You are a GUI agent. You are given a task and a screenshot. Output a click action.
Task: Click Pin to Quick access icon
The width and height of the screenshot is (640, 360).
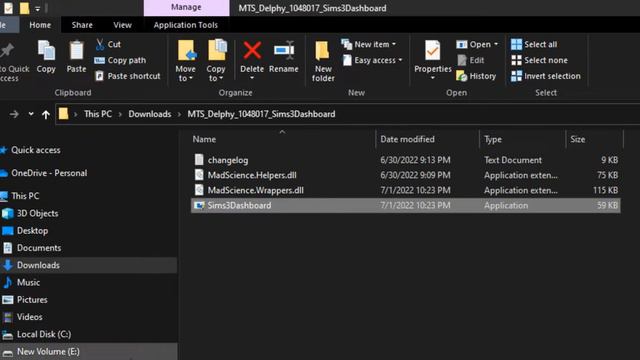[7, 51]
